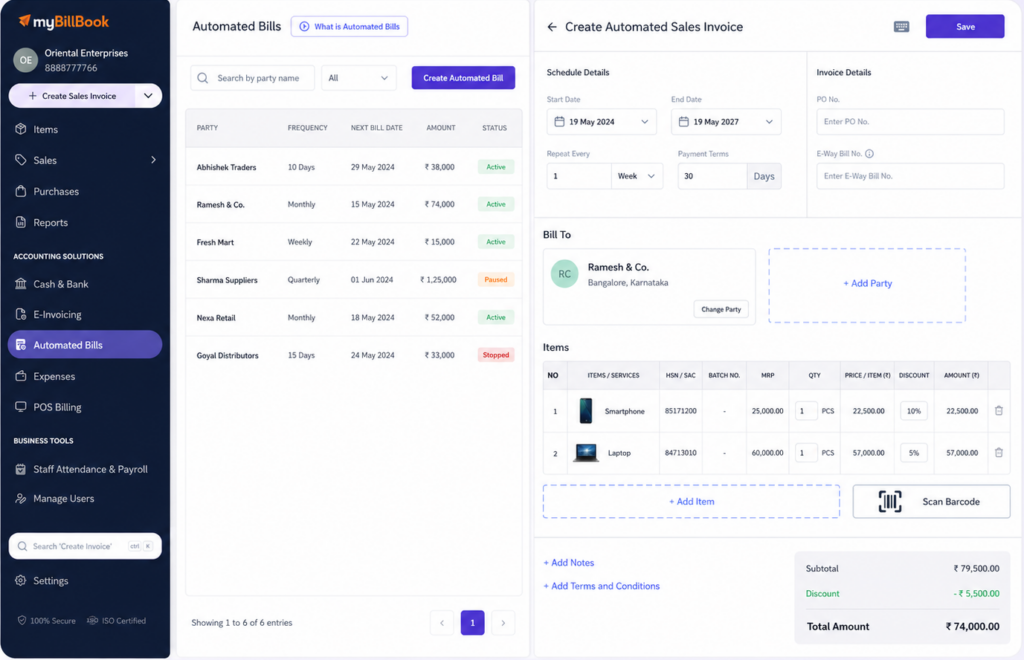
Task: Go back using the arrow icon
Action: coord(552,27)
